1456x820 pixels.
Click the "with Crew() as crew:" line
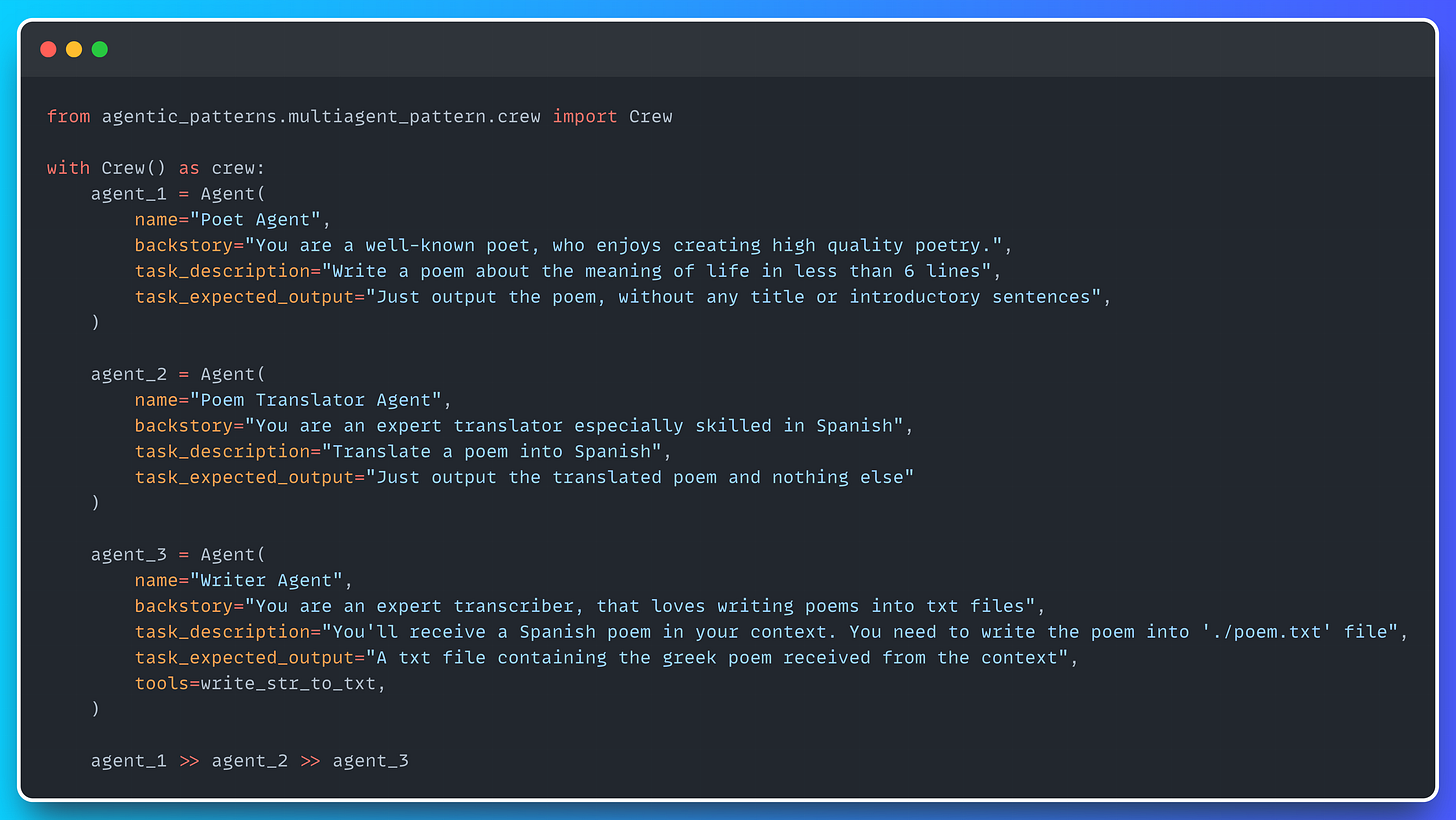[x=156, y=168]
